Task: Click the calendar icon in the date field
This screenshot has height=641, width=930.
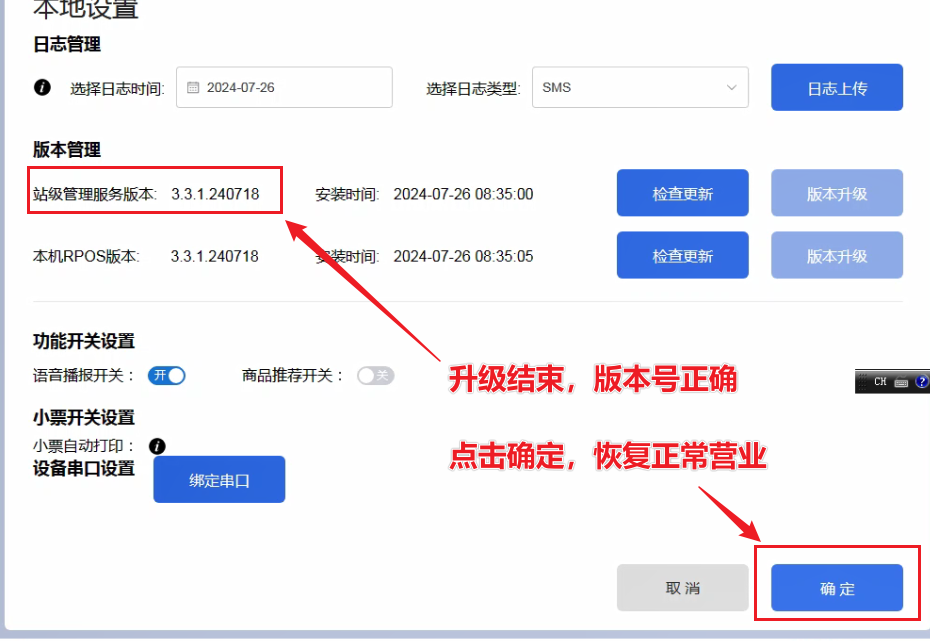Action: coord(193,88)
